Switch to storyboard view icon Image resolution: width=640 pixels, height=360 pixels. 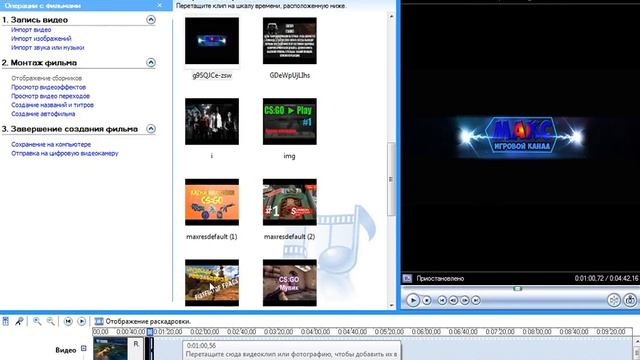click(99, 321)
